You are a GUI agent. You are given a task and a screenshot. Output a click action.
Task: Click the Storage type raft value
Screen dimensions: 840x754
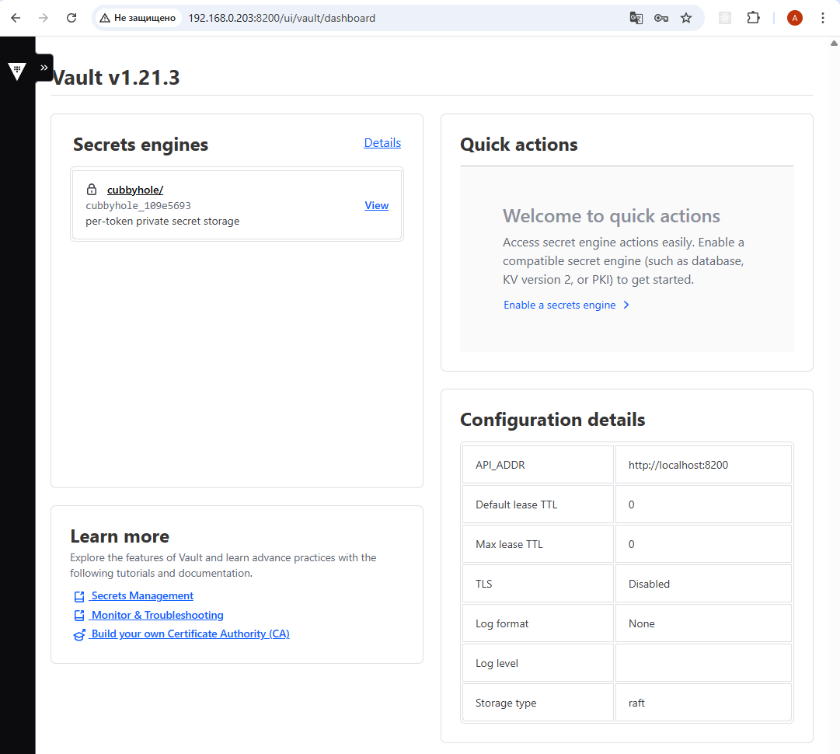pyautogui.click(x=636, y=703)
